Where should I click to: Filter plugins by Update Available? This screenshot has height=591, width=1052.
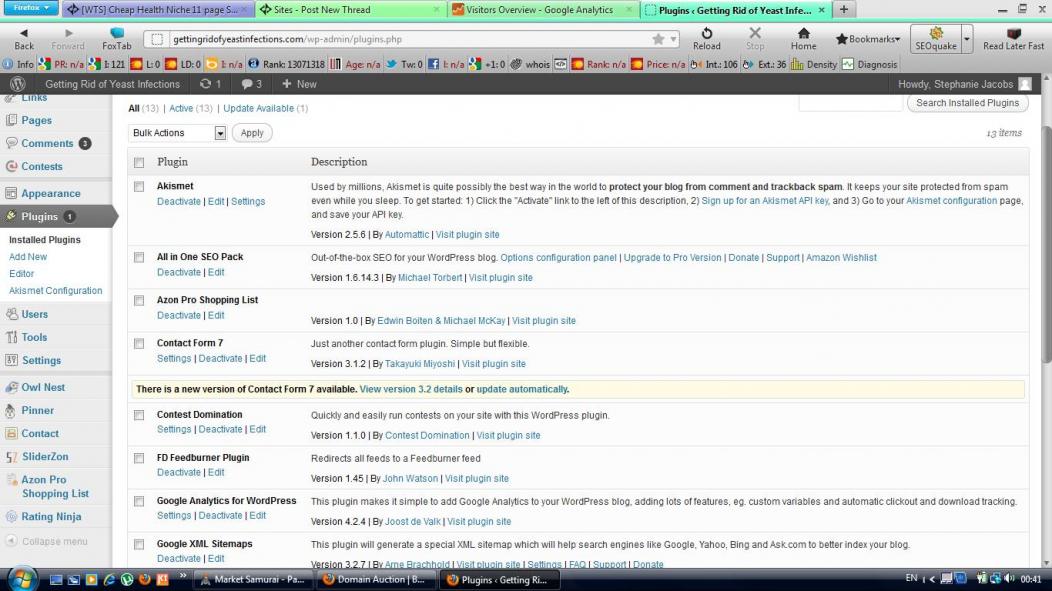pos(258,108)
